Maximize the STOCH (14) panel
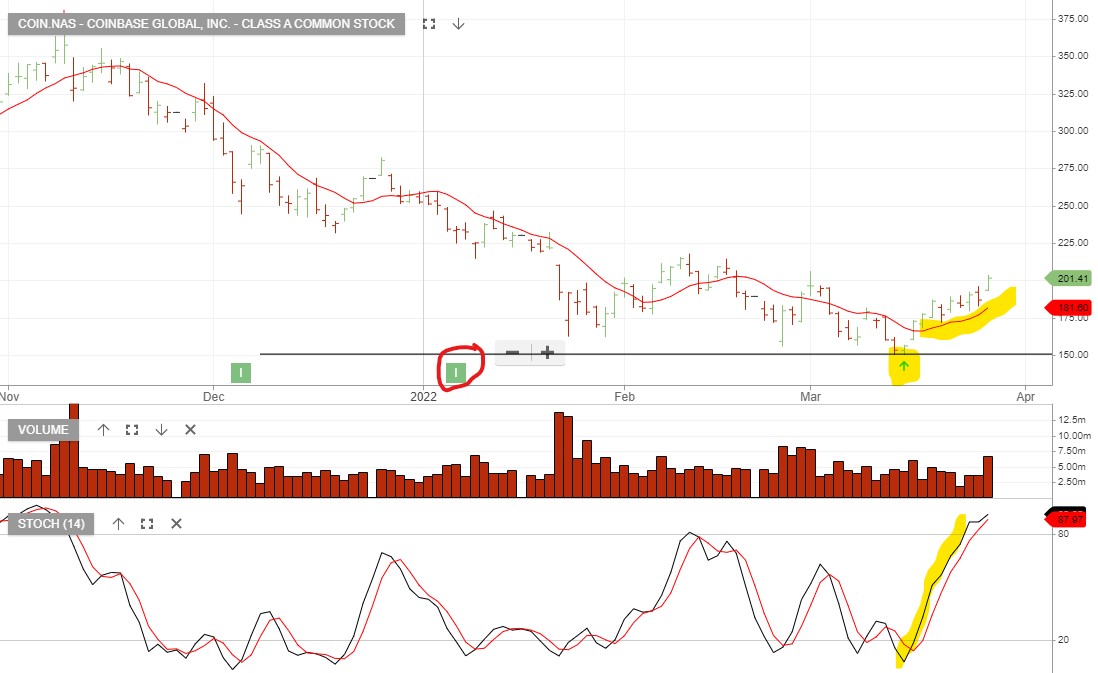This screenshot has width=1098, height=673. (147, 523)
